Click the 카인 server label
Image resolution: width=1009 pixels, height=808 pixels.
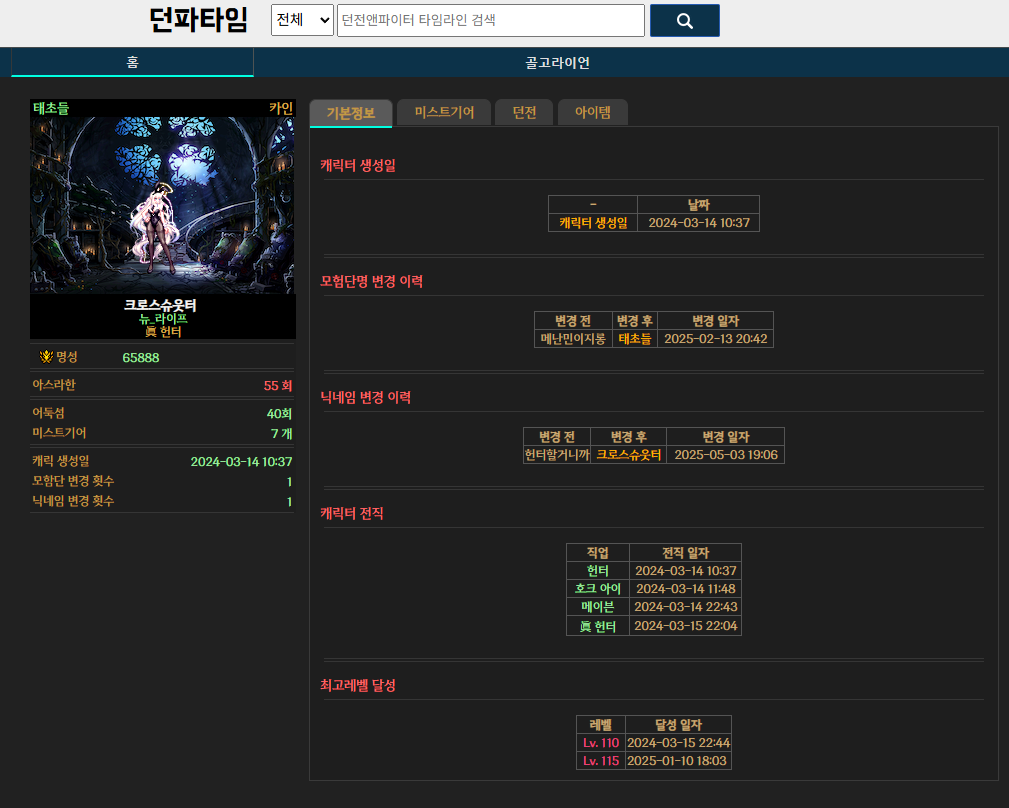280,107
